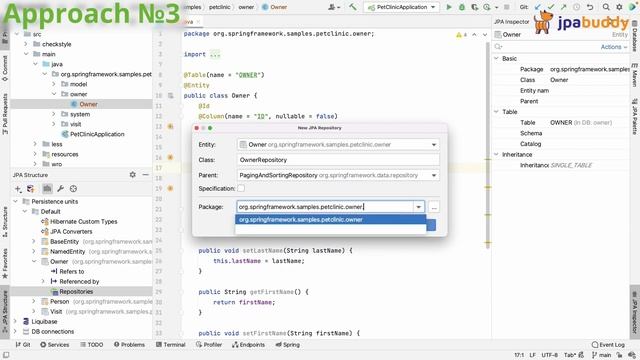640x360 pixels.
Task: Open the Endpoints tool window tab
Action: tap(248, 344)
